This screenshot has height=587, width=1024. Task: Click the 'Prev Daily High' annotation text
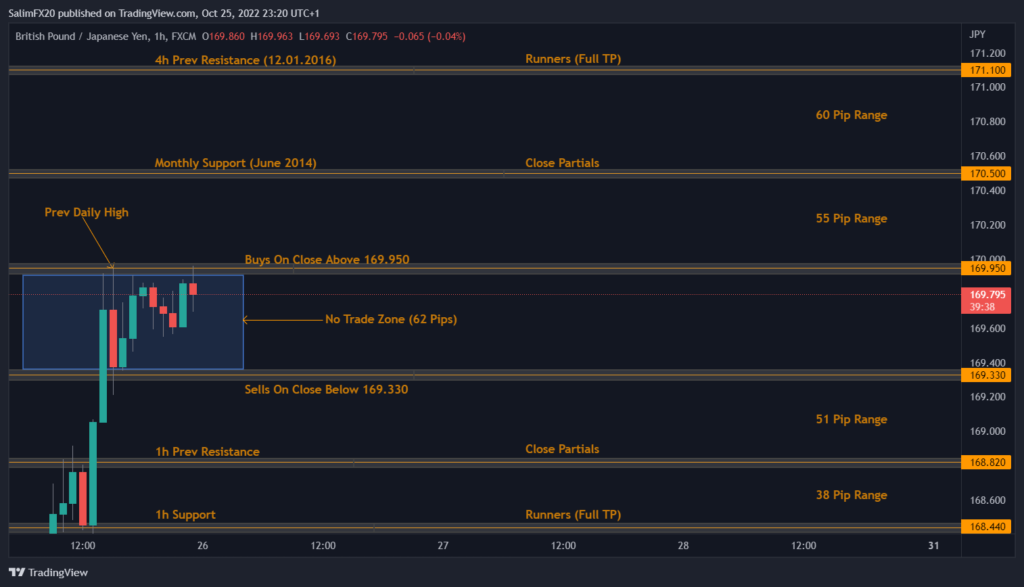(x=86, y=212)
